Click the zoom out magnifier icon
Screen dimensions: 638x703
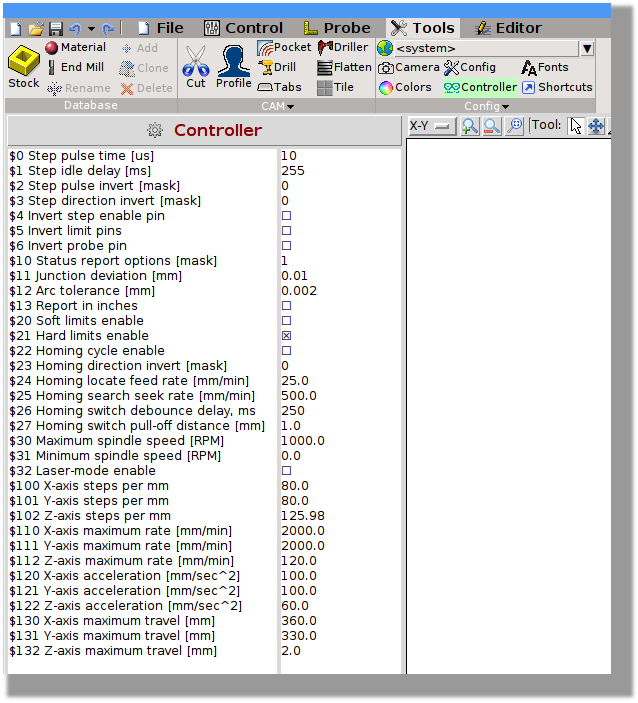pyautogui.click(x=492, y=126)
